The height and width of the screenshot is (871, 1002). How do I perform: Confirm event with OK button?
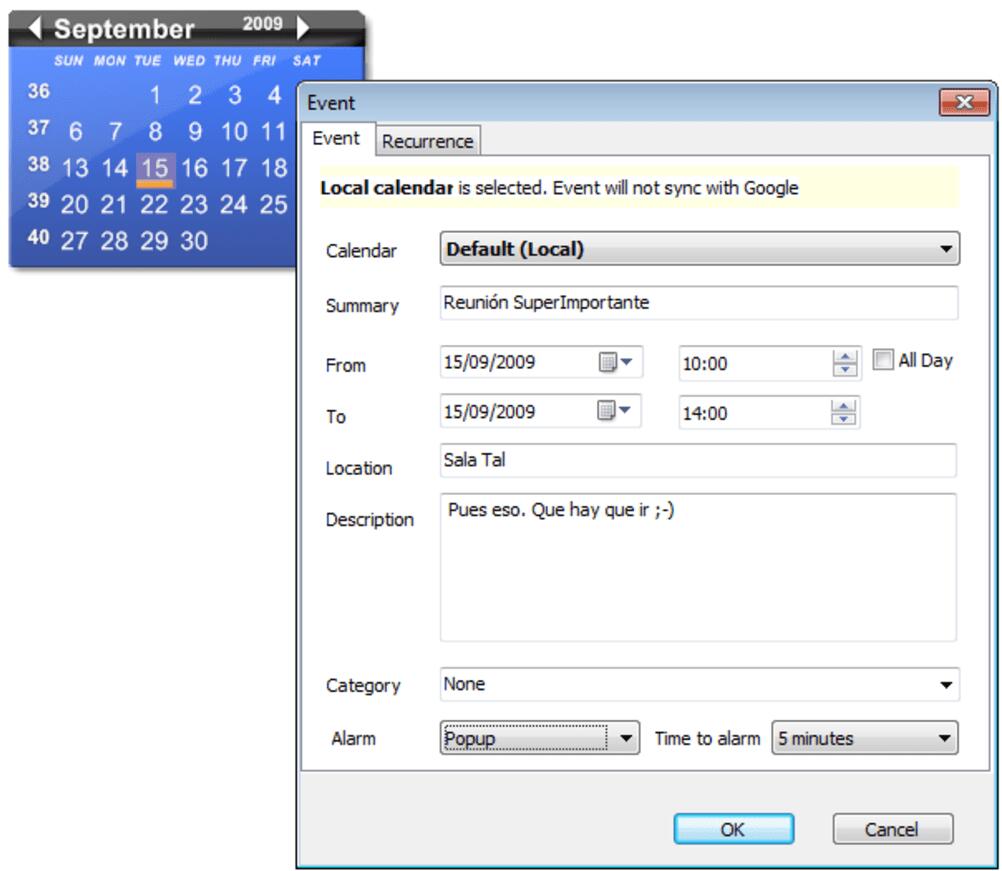(733, 829)
